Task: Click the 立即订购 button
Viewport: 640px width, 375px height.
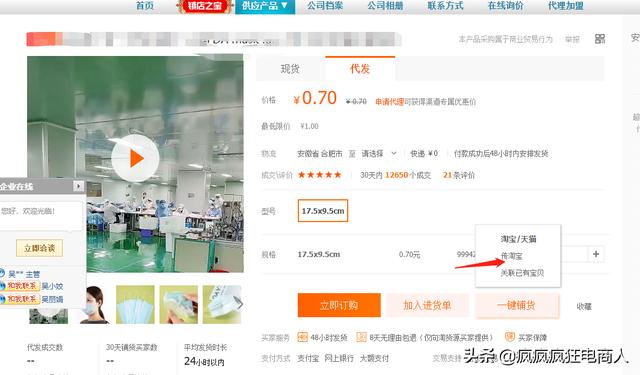Action: pyautogui.click(x=339, y=305)
